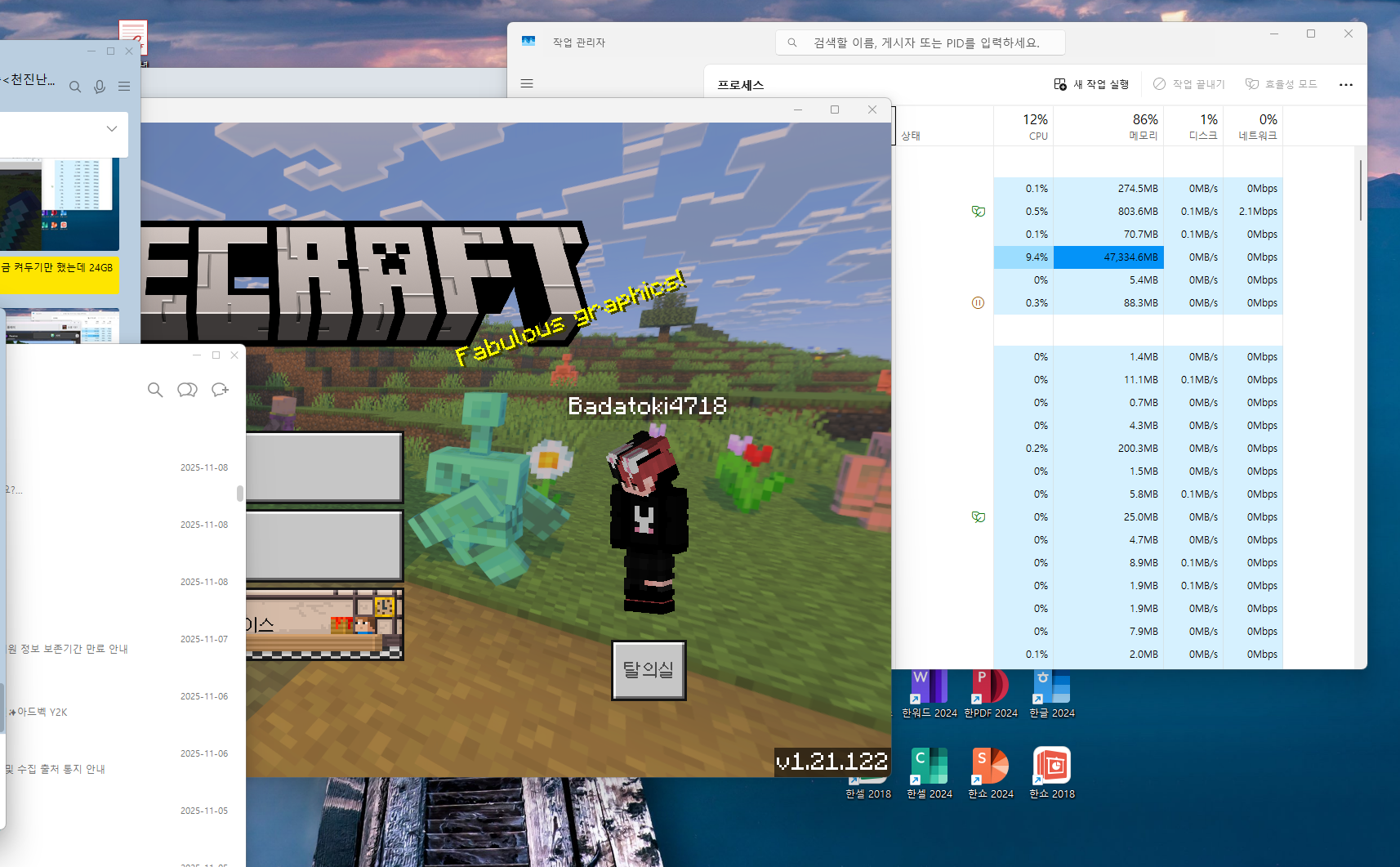The image size is (1400, 867).
Task: Click the 5.4MB memory cell
Action: [x=1108, y=280]
